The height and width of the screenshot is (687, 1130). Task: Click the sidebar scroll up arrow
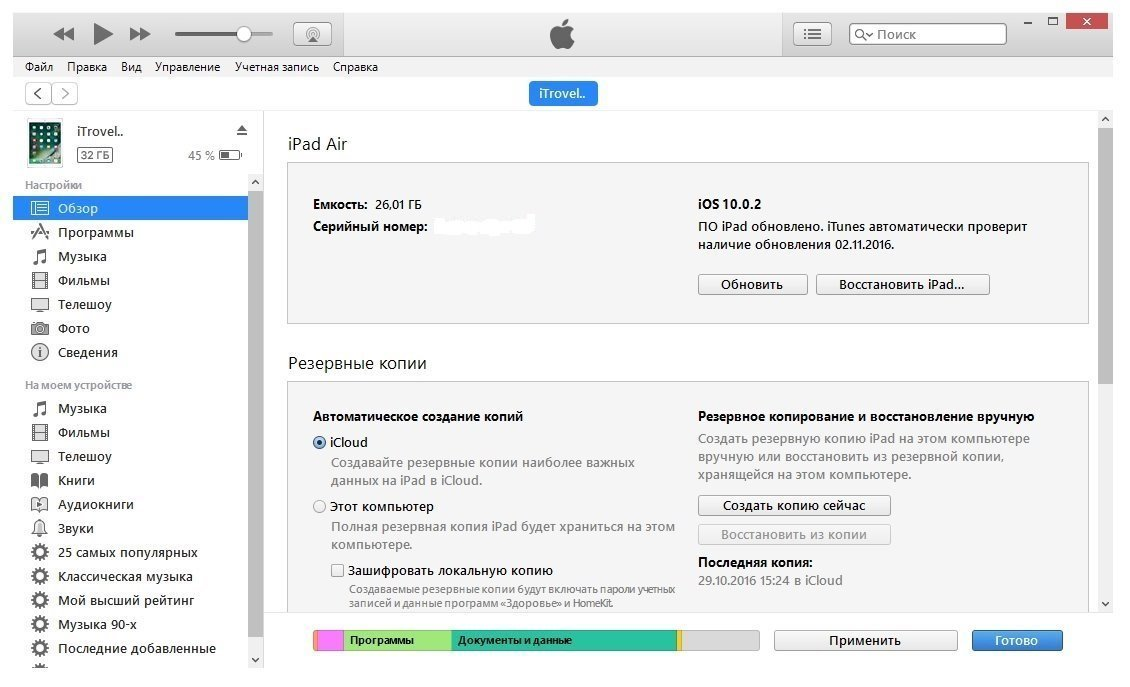255,182
